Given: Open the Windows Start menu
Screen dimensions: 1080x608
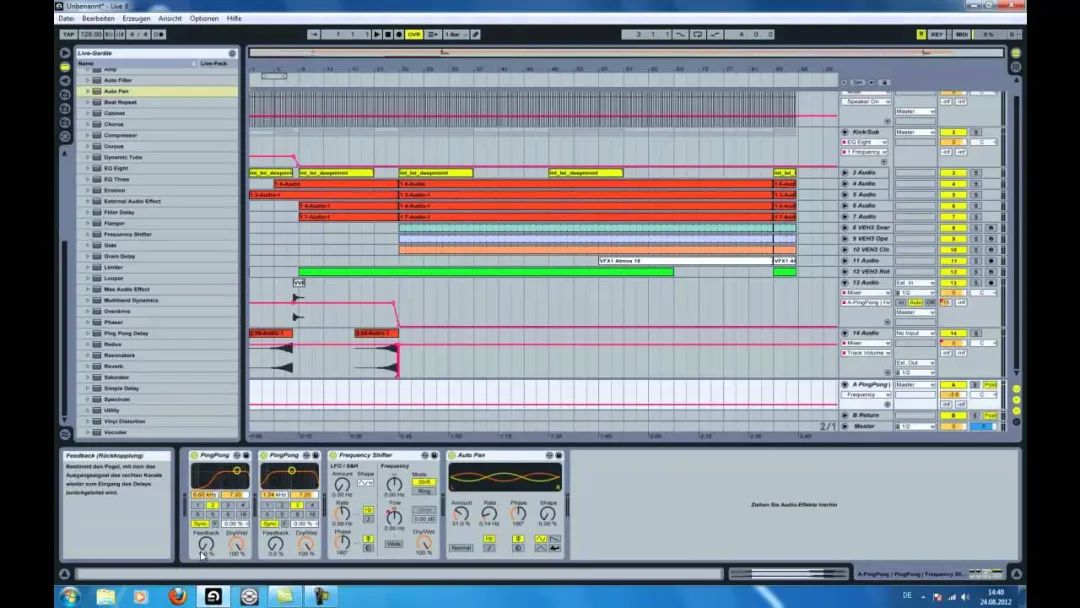Looking at the screenshot, I should click(x=70, y=596).
